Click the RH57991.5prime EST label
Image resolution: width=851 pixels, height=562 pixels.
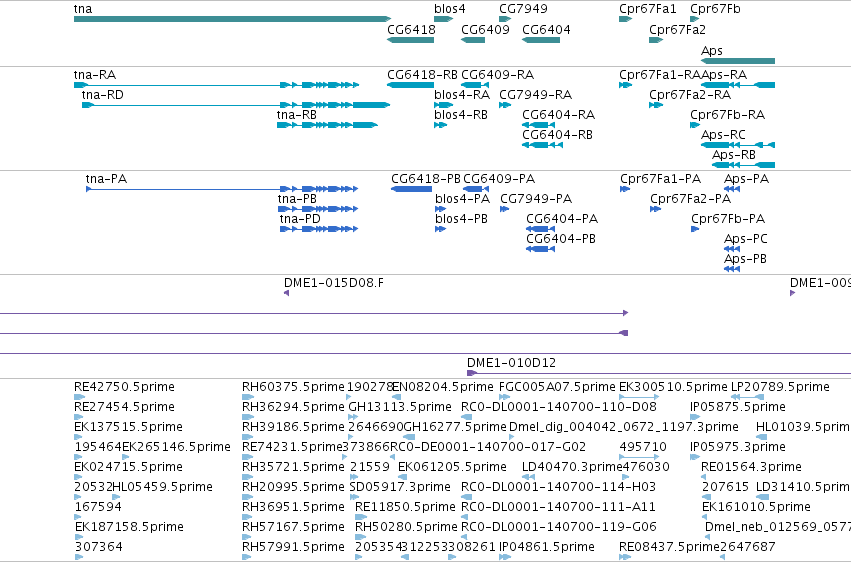(x=293, y=546)
